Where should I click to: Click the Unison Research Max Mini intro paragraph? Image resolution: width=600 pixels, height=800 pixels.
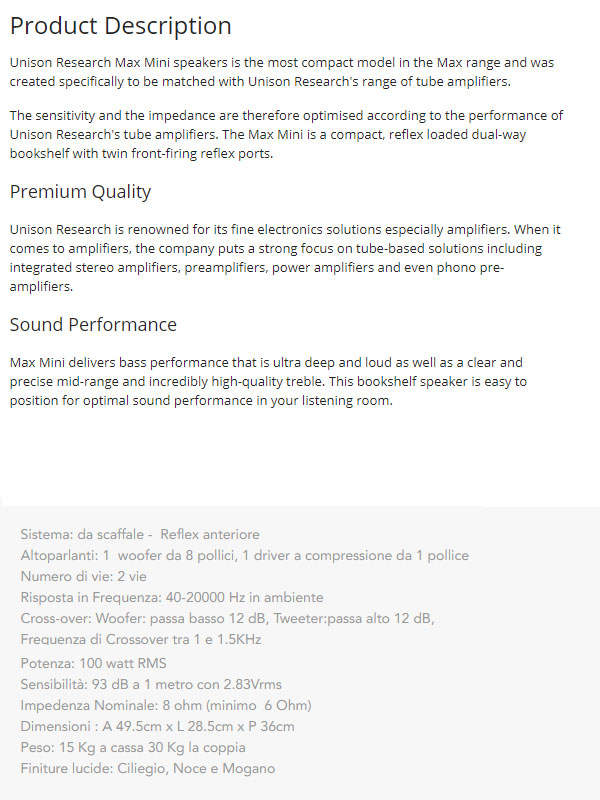coord(282,72)
